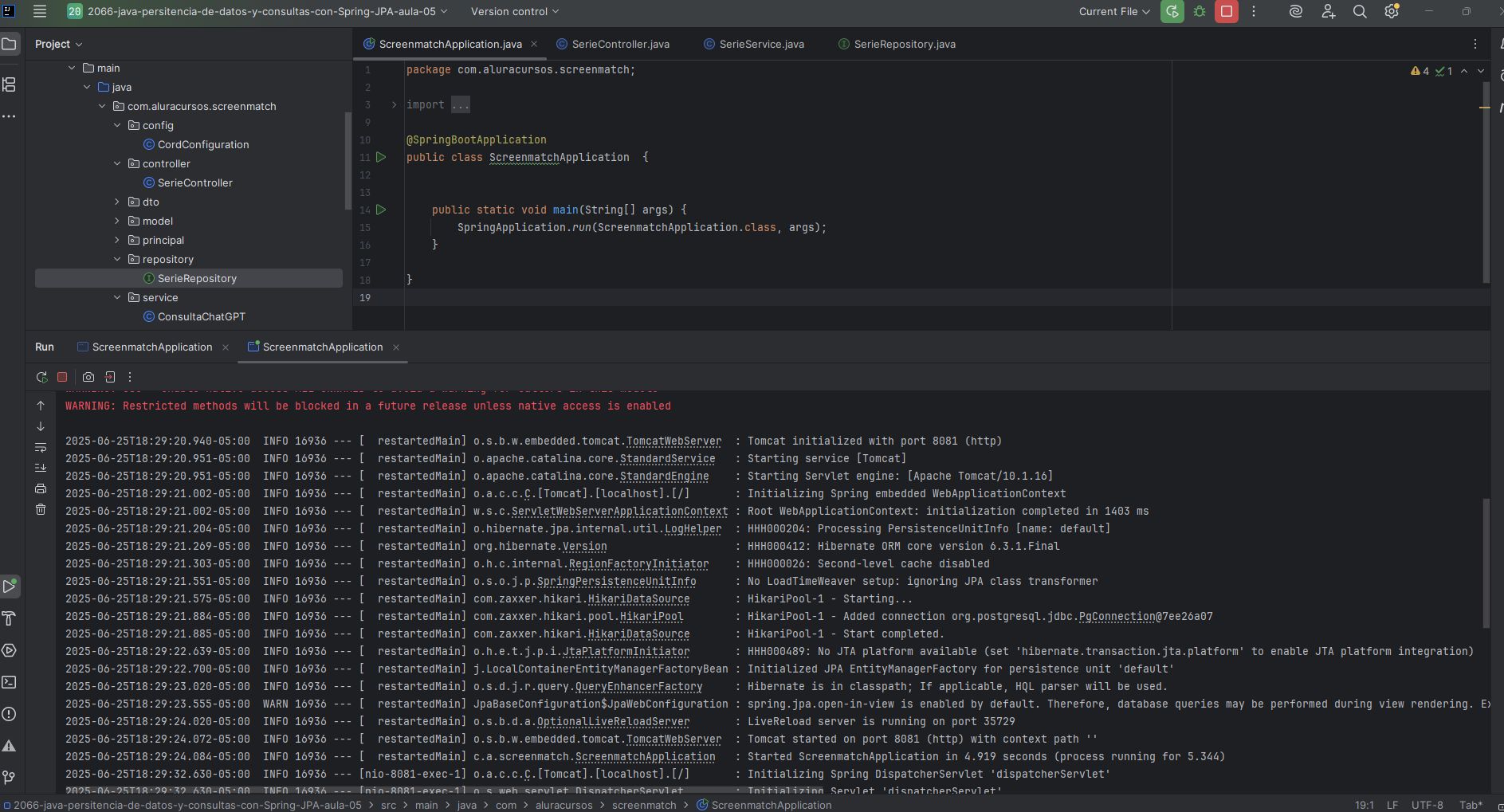Screen dimensions: 1504x812
Task: Open Version control dropdown
Action: [515, 11]
